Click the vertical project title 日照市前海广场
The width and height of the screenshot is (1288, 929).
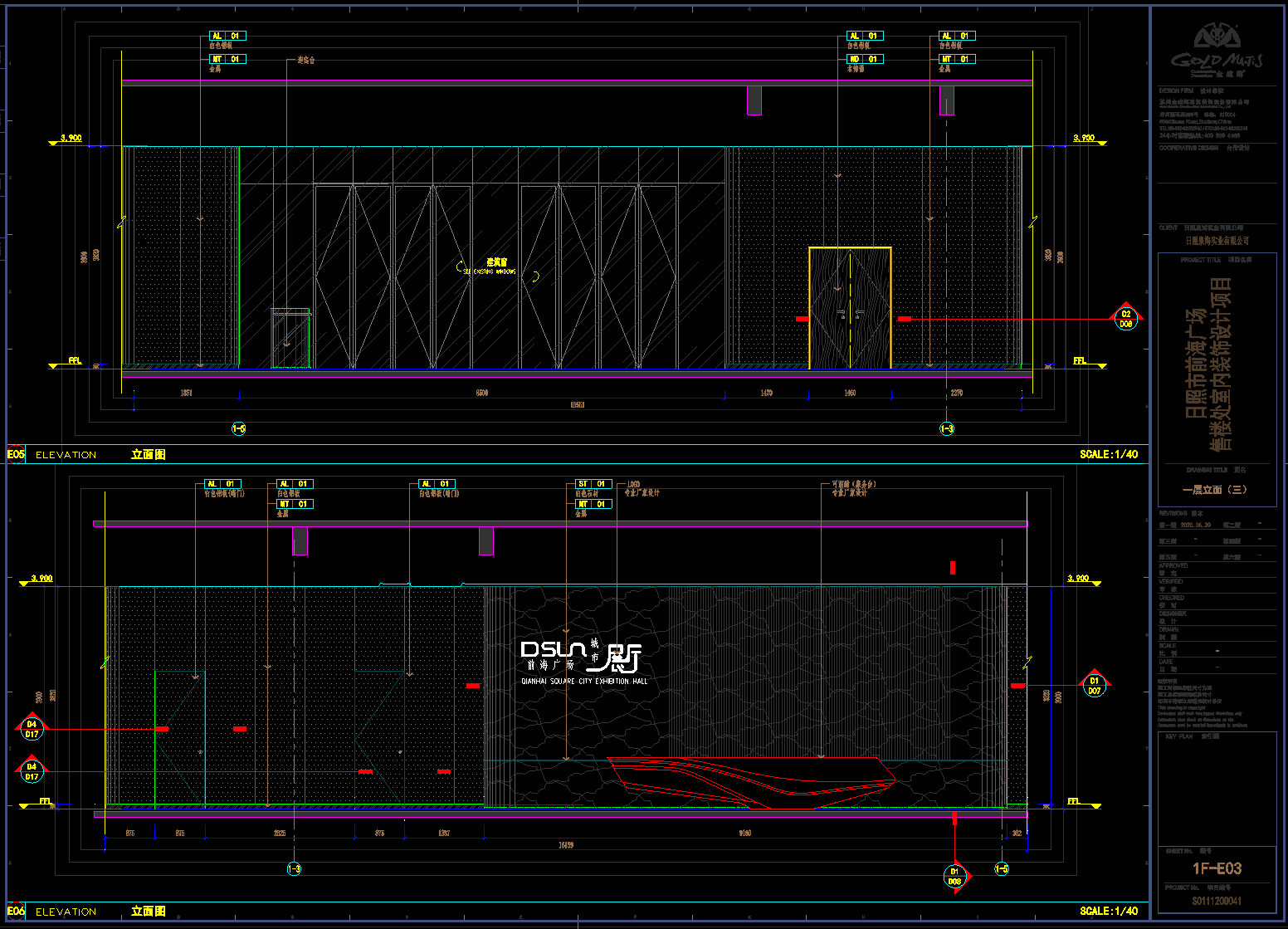(x=1196, y=363)
